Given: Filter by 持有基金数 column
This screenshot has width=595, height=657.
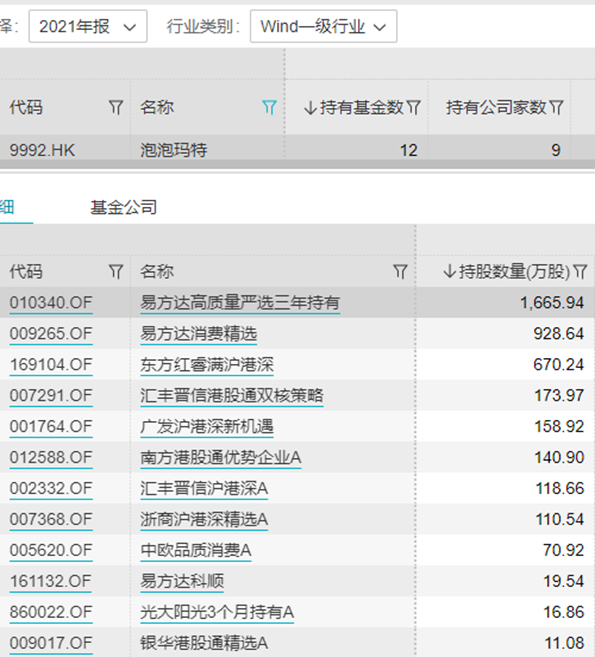Looking at the screenshot, I should pos(414,108).
